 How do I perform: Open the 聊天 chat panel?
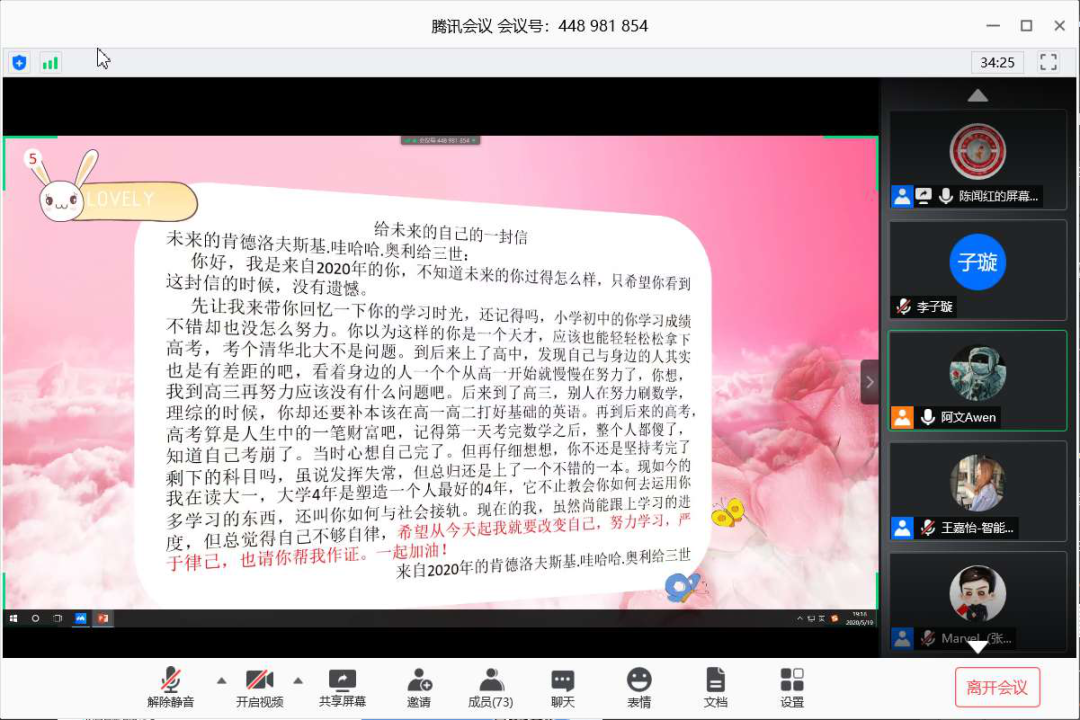coord(563,687)
